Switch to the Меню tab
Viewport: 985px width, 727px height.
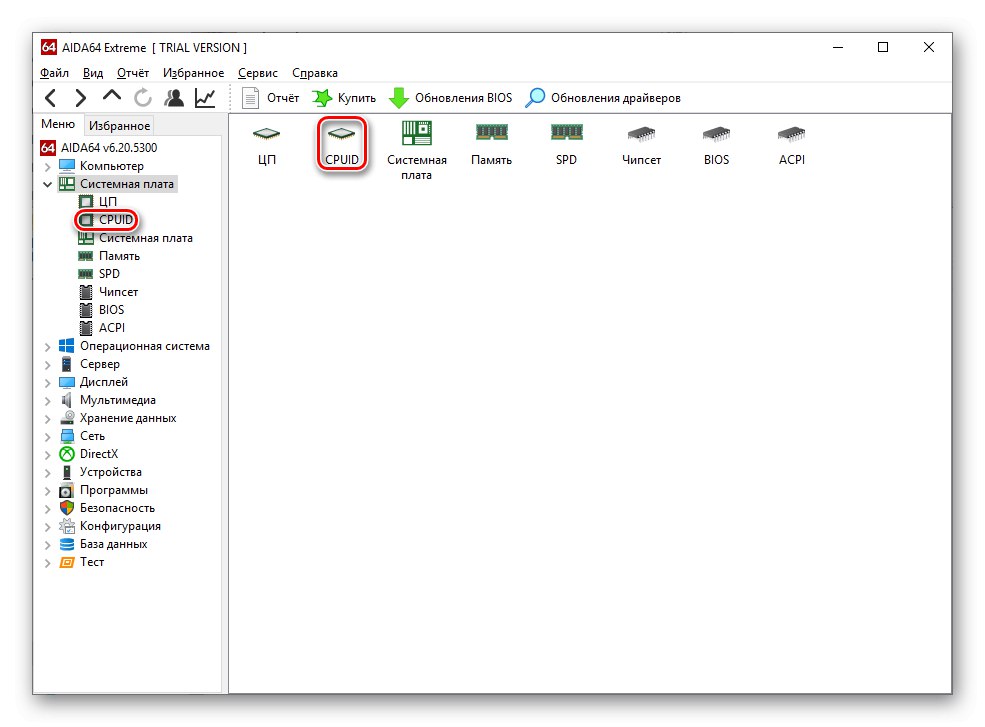[58, 124]
